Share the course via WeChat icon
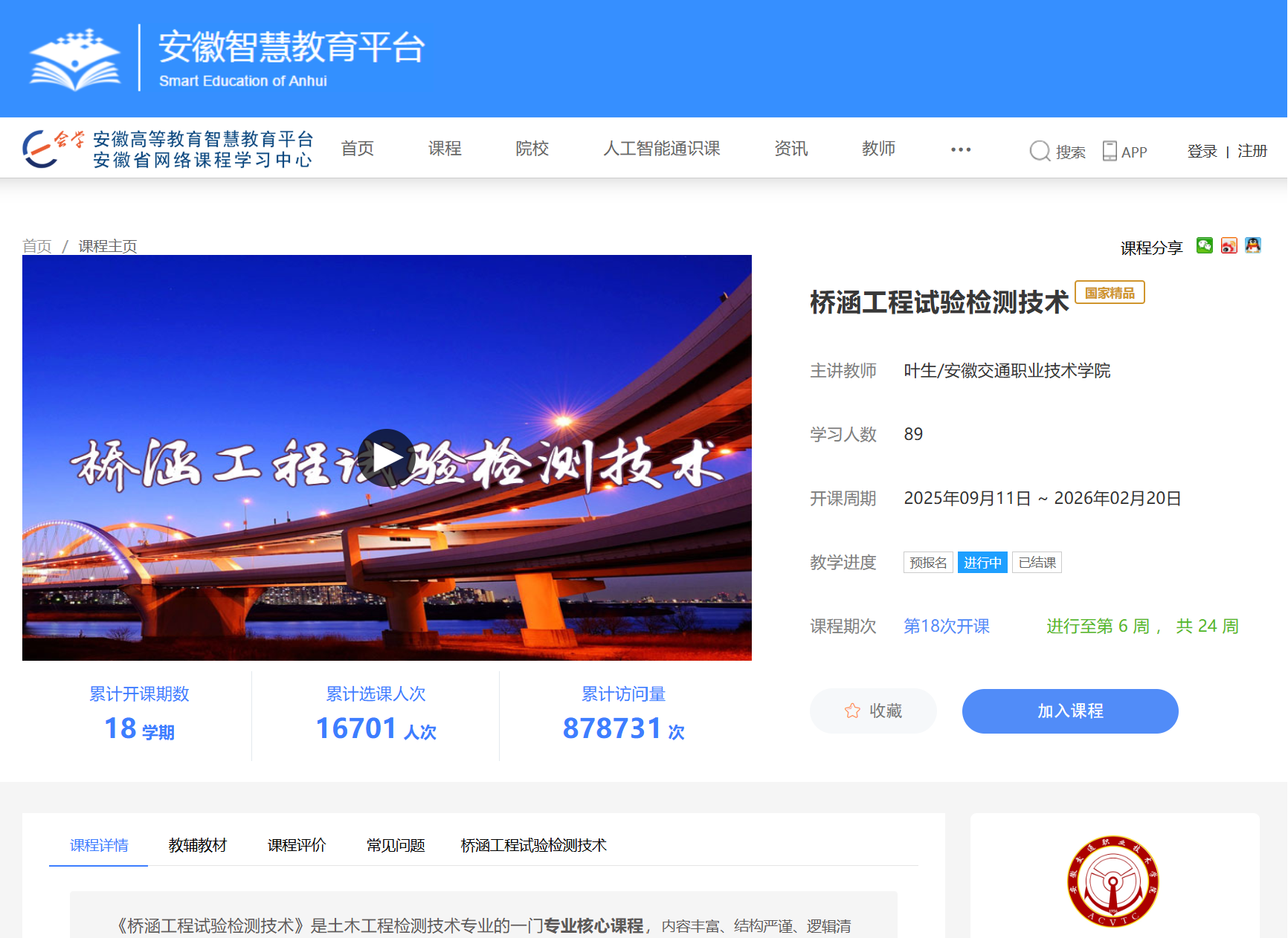 (1206, 245)
